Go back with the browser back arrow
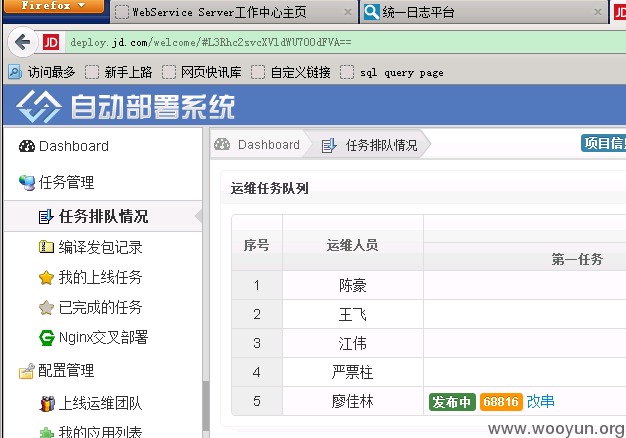The image size is (626, 438). pos(22,42)
